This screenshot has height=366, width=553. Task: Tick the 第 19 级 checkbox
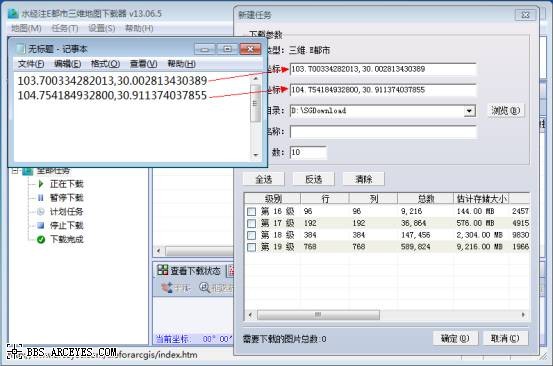pos(251,247)
